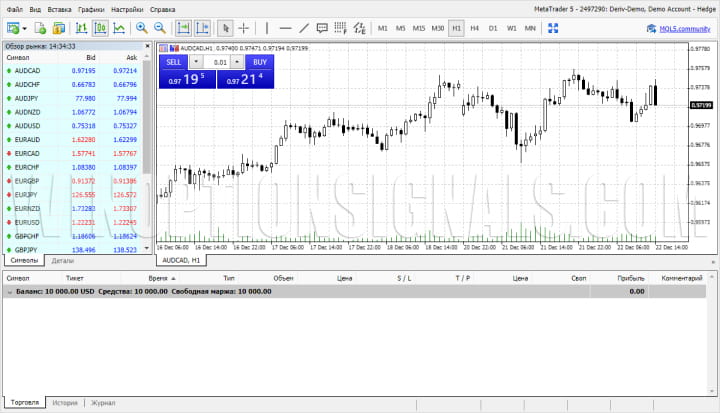Select the arrow cursor tool

coord(225,28)
